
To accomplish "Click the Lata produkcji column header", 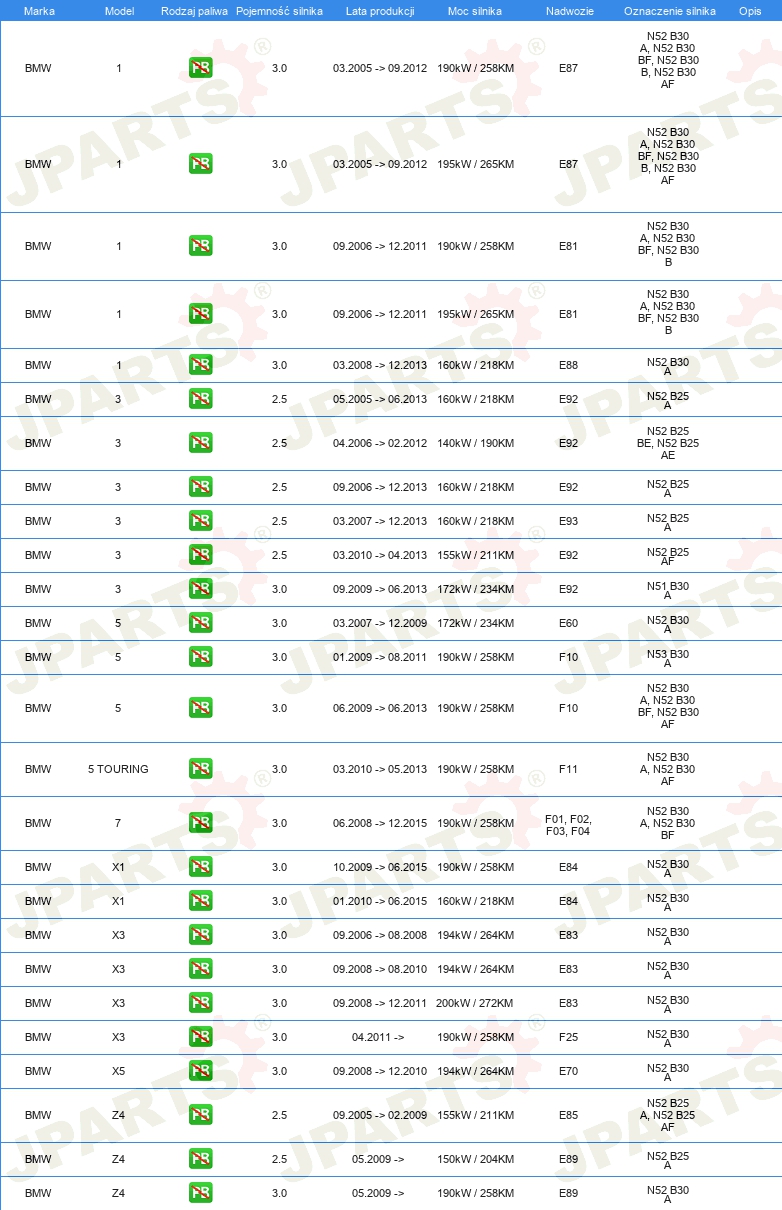I will click(x=380, y=11).
